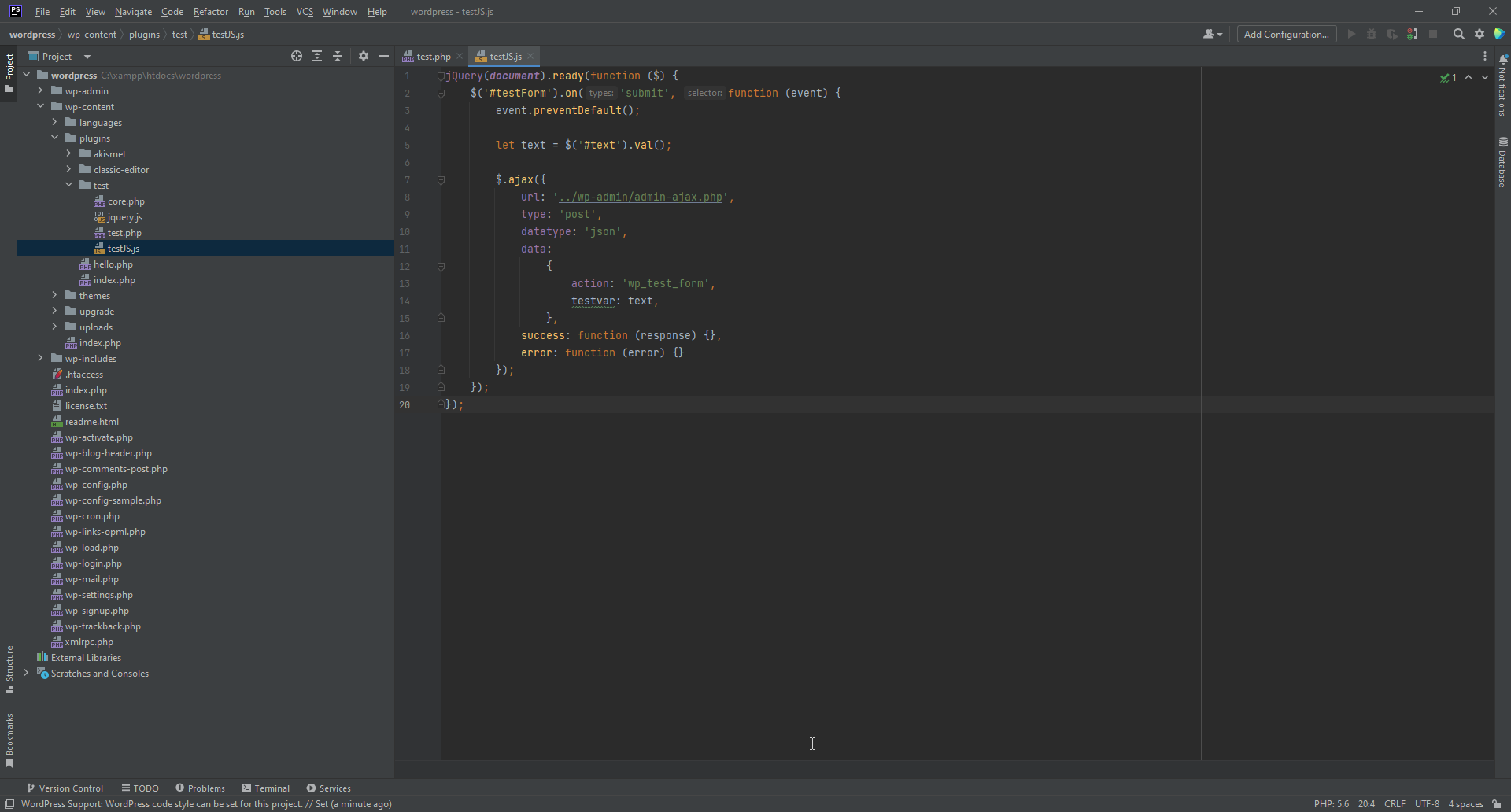Image resolution: width=1511 pixels, height=812 pixels.
Task: Open the Notifications bell panel
Action: (1503, 85)
